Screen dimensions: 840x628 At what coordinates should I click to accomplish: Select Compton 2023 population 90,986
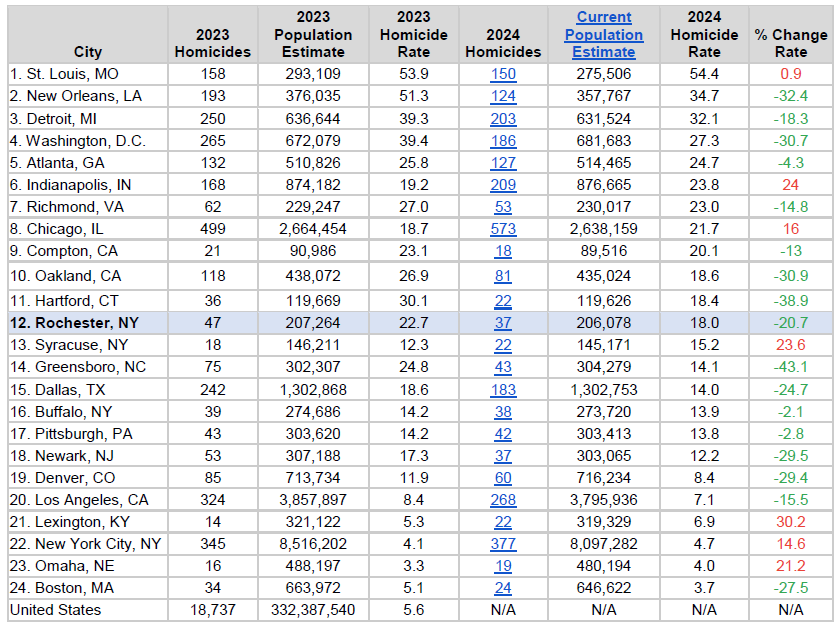313,251
